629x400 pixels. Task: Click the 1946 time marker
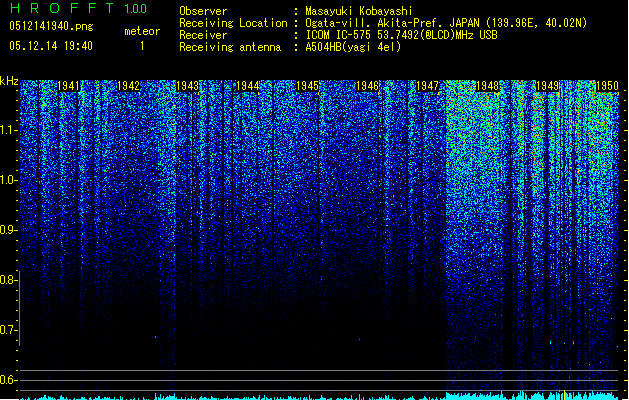367,86
